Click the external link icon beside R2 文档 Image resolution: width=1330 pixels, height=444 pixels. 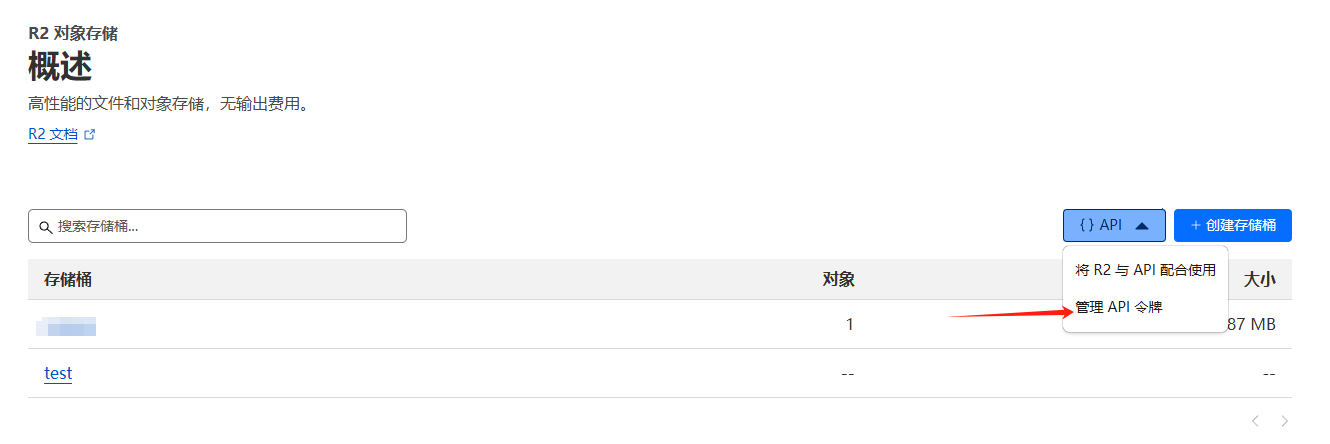click(90, 134)
